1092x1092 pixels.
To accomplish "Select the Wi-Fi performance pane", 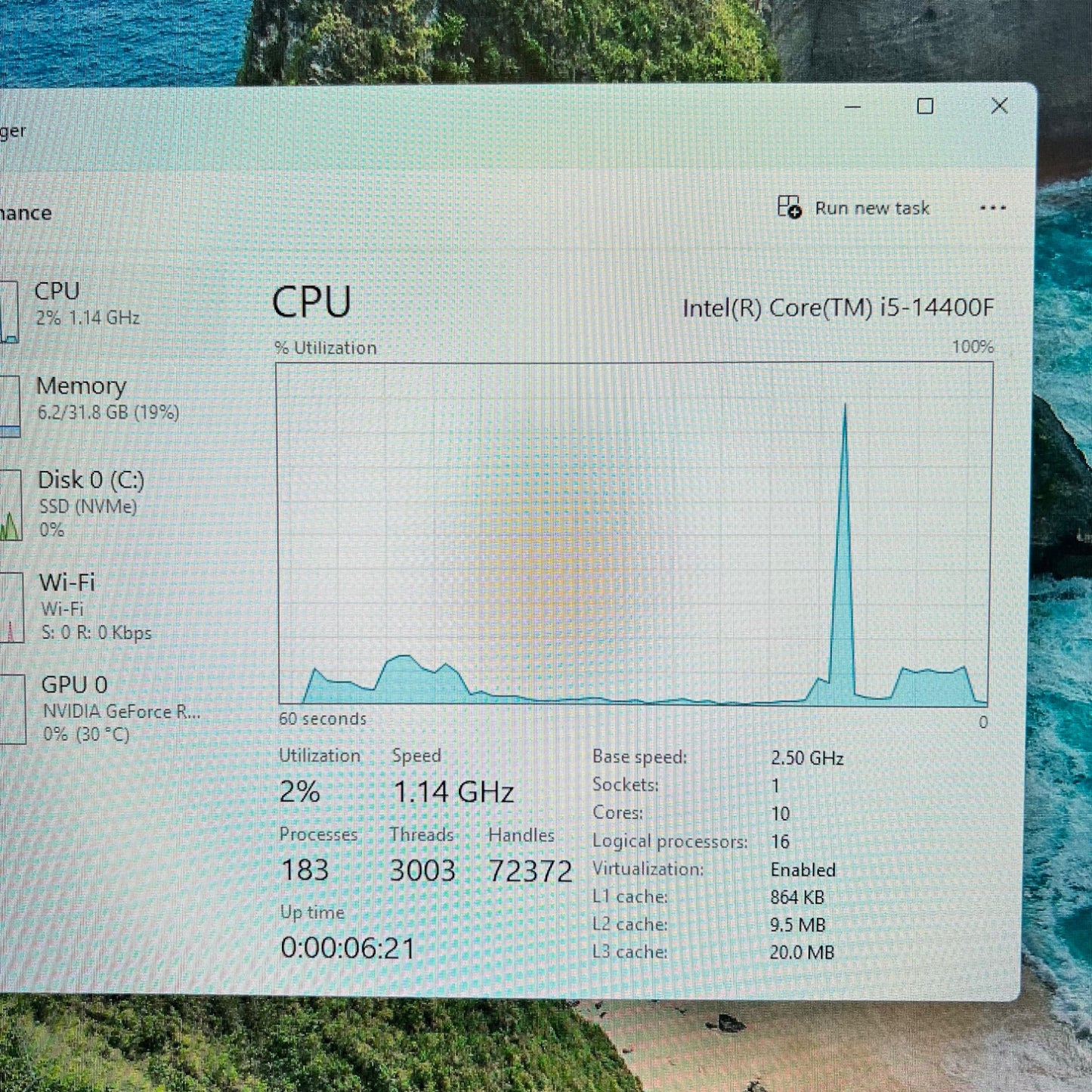I will 91,605.
